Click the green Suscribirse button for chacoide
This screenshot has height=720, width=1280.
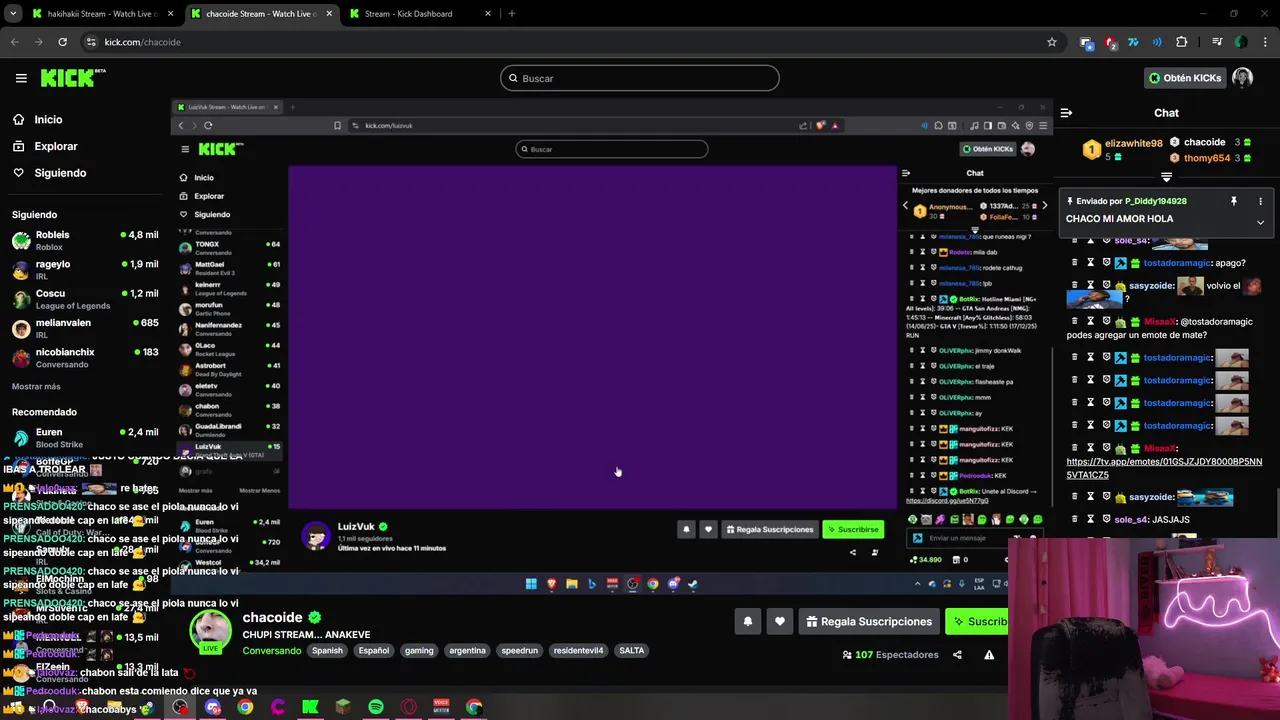977,622
